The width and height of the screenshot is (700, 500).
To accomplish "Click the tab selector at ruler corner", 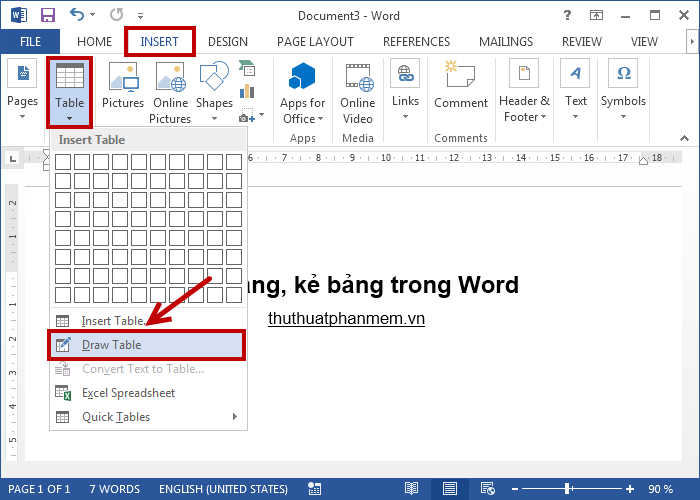I will tap(12, 158).
